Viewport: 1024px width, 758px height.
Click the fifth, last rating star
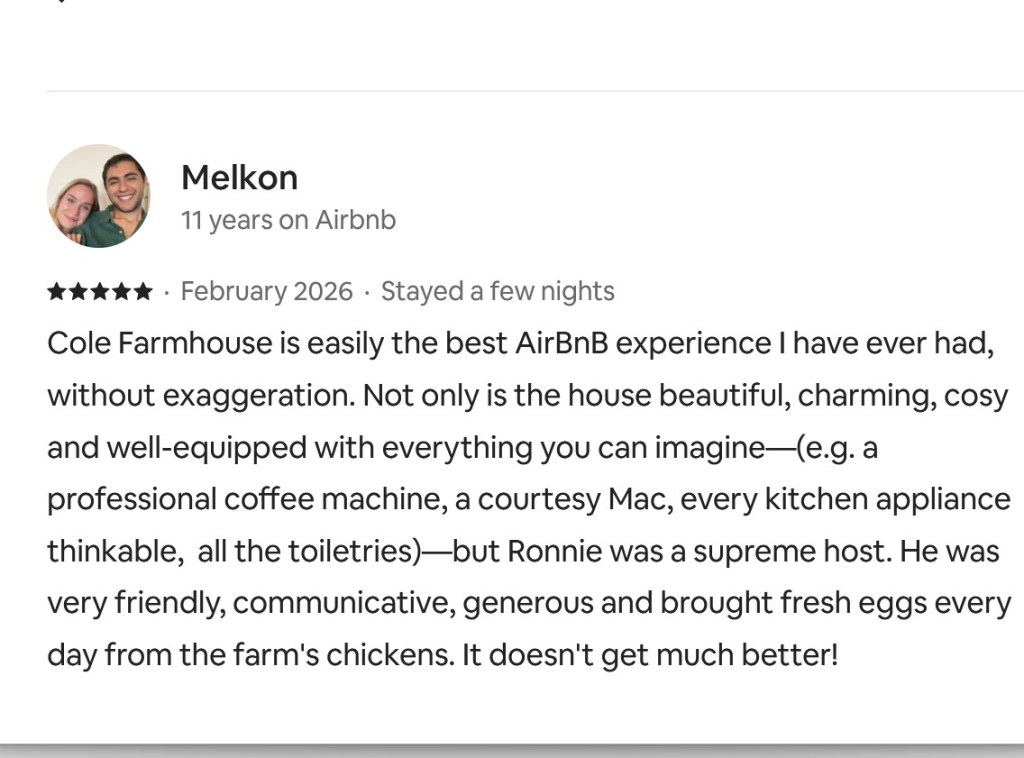pyautogui.click(x=144, y=292)
